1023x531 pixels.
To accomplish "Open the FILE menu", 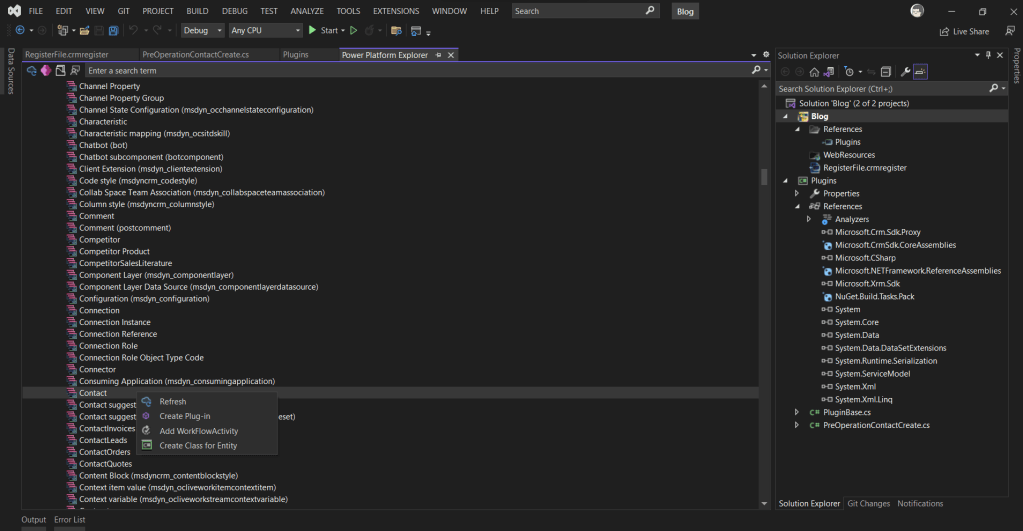I will point(36,11).
